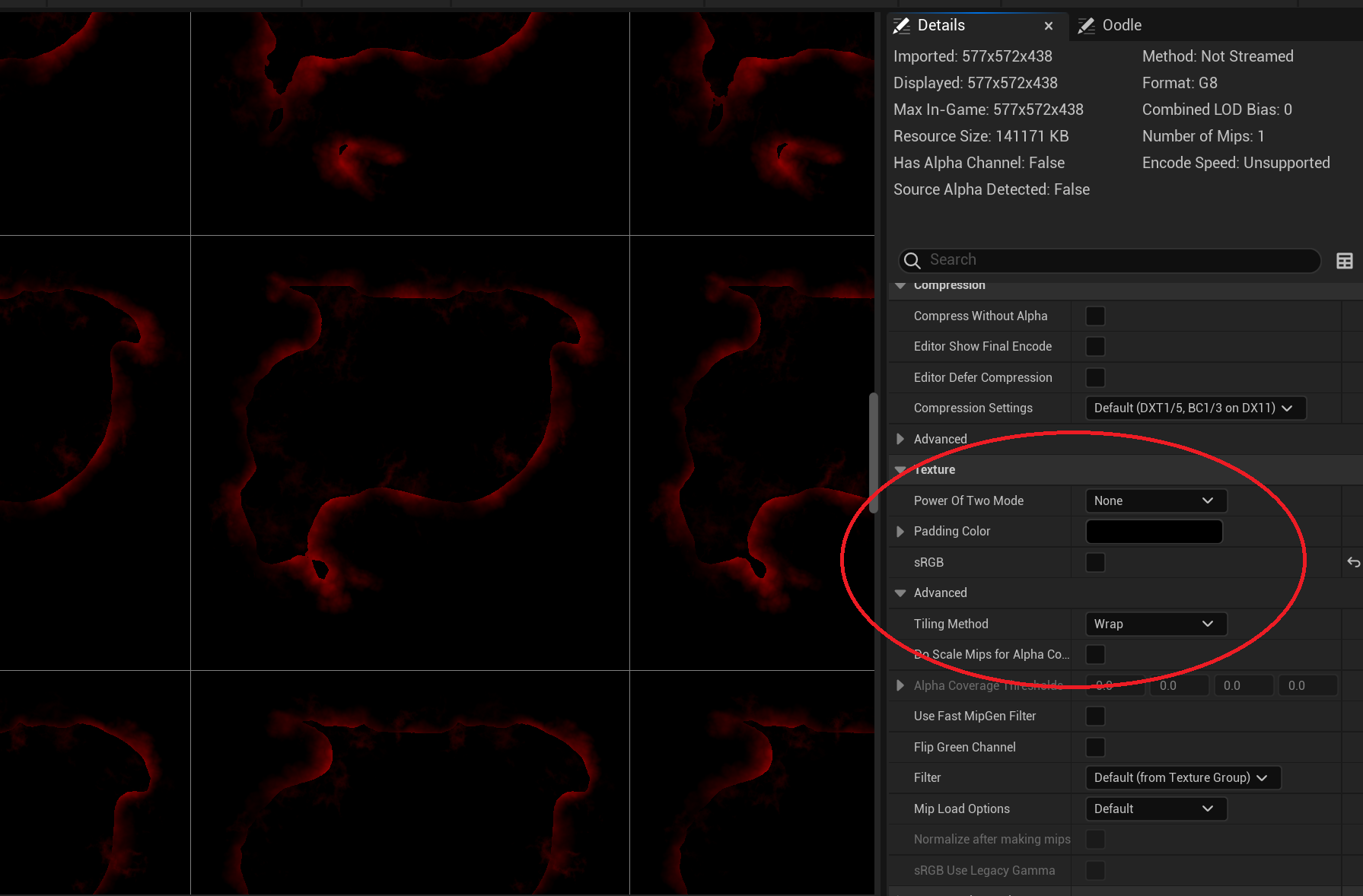
Task: Click the revert-to-default arrow beside sRGB
Action: coord(1353,562)
